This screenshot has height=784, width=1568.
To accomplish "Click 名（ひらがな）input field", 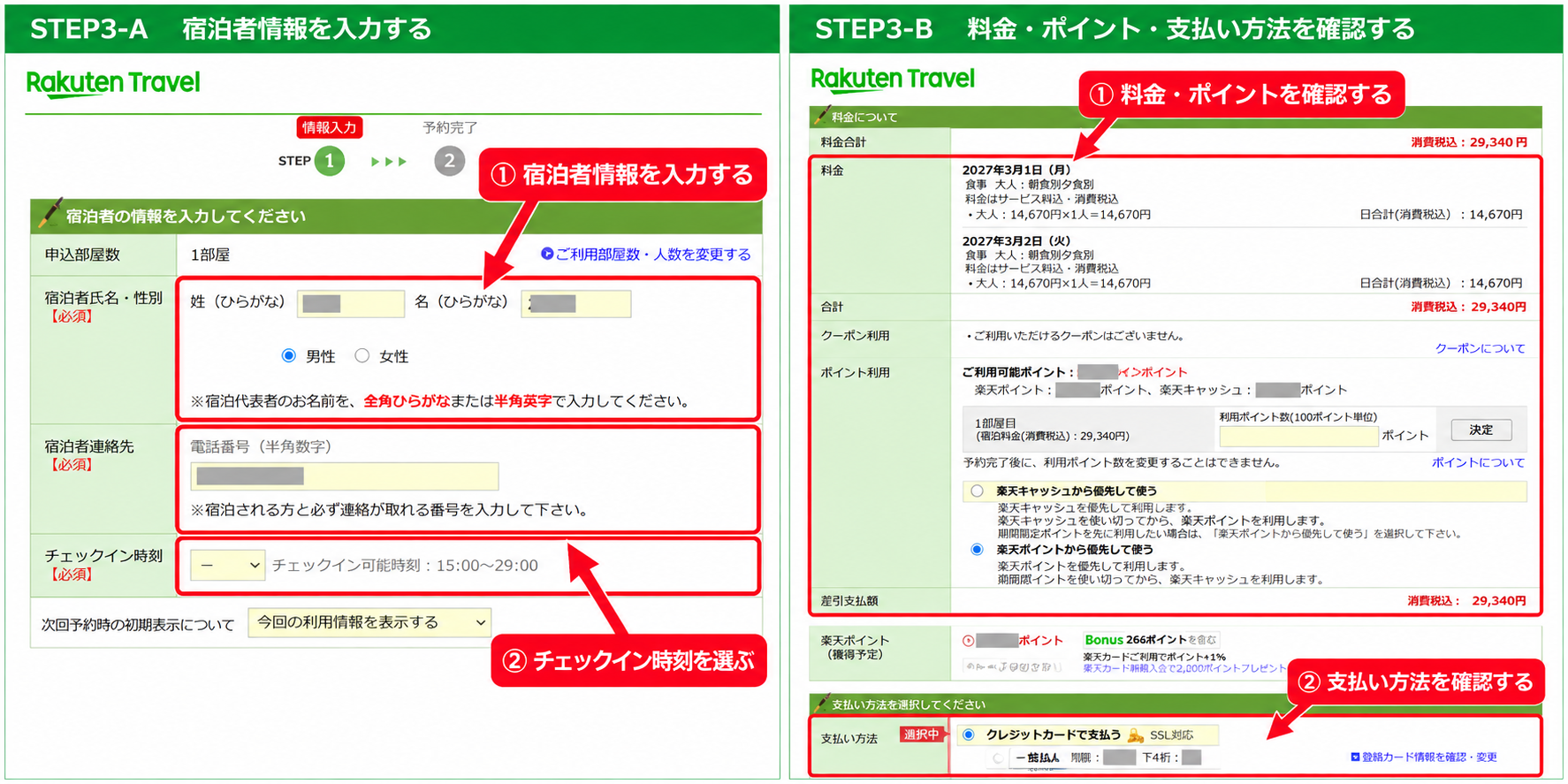I will click(x=576, y=303).
